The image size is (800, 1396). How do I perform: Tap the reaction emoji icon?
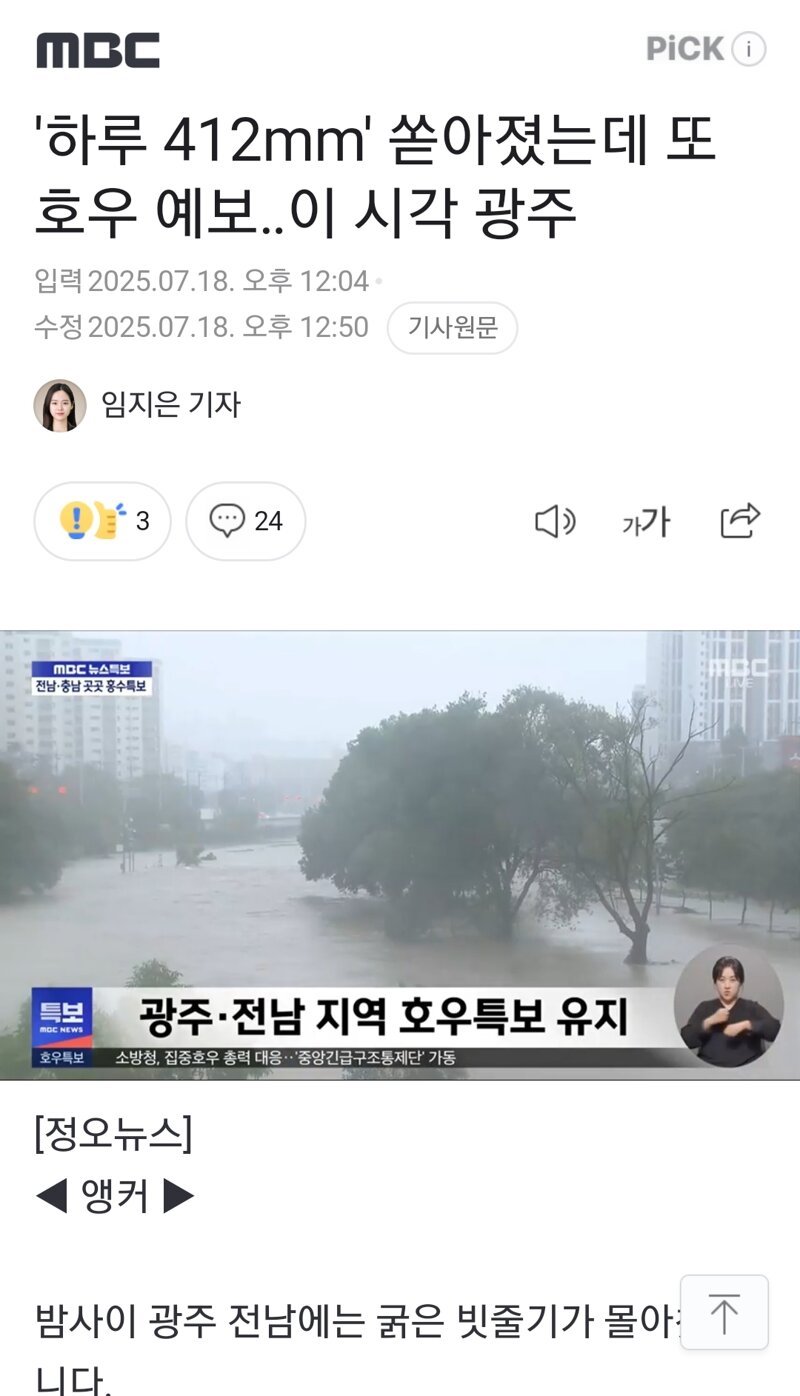[92, 521]
